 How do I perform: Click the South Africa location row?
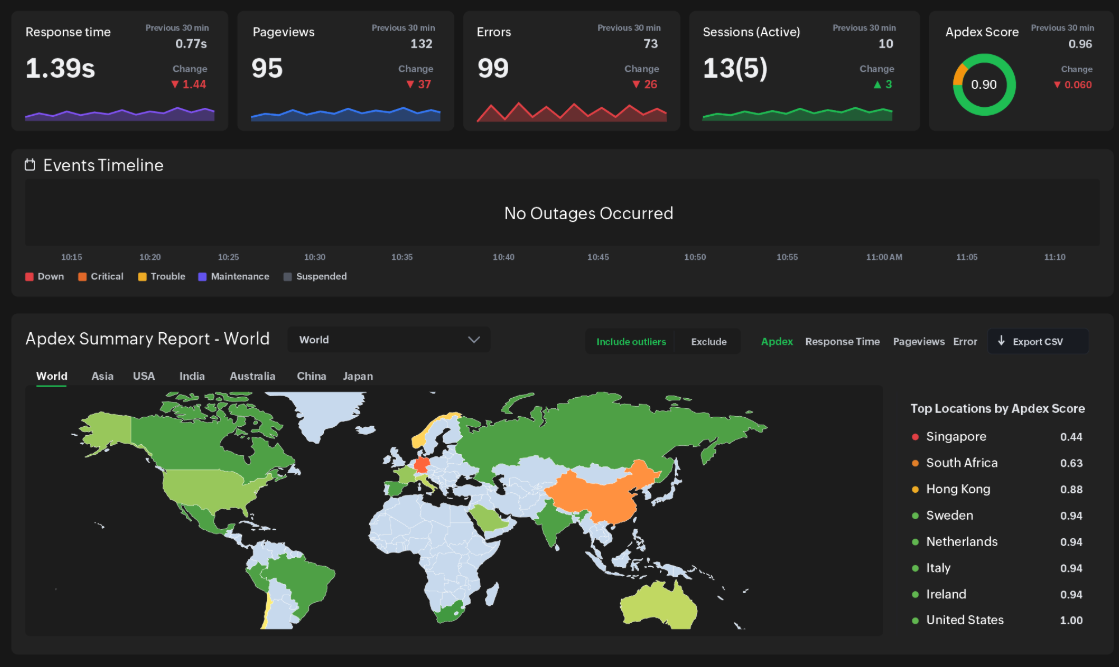coord(997,463)
